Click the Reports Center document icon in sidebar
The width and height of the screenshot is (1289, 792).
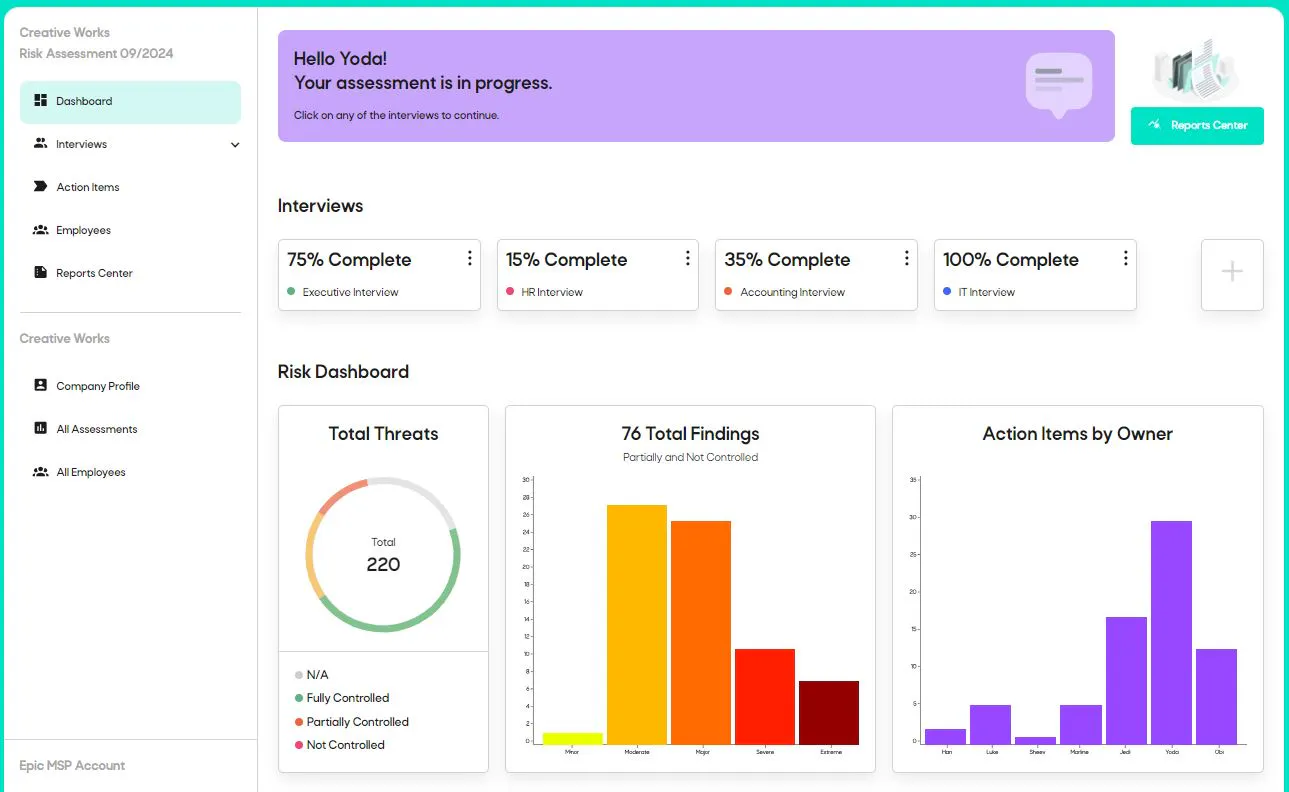(41, 272)
